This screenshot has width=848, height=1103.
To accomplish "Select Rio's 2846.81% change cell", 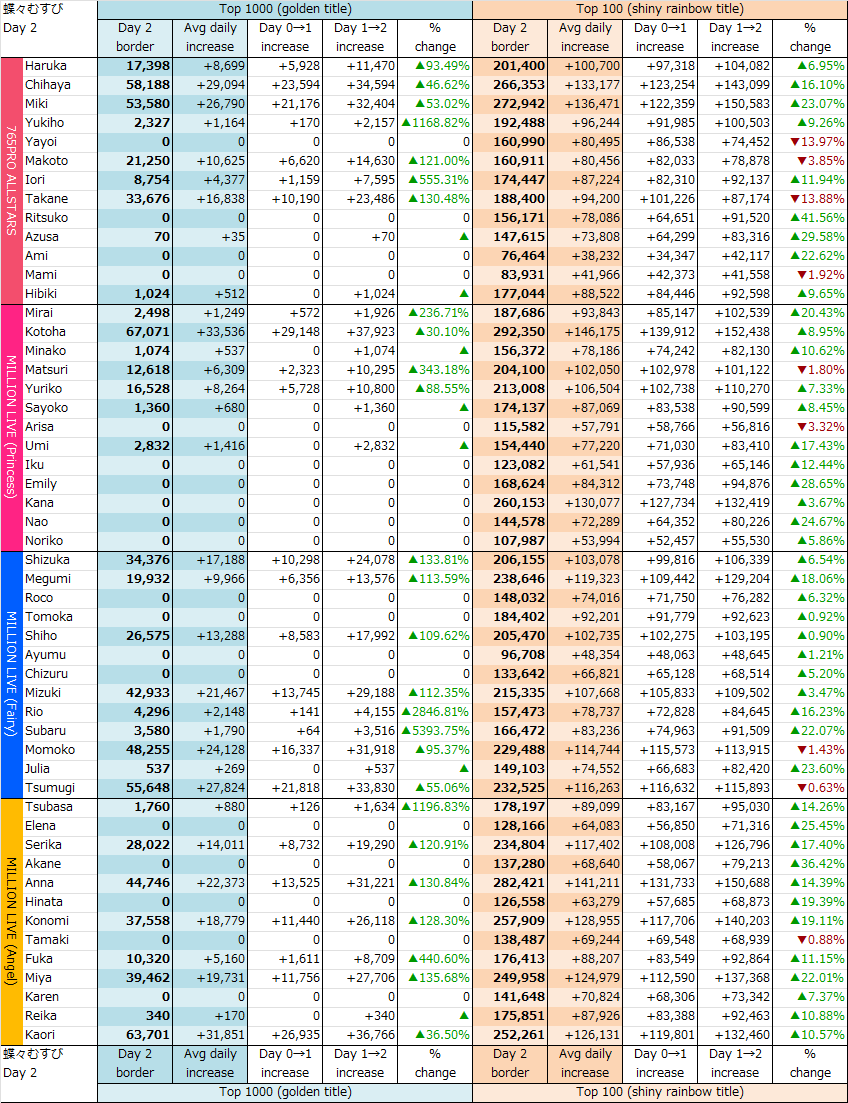I will pyautogui.click(x=435, y=712).
